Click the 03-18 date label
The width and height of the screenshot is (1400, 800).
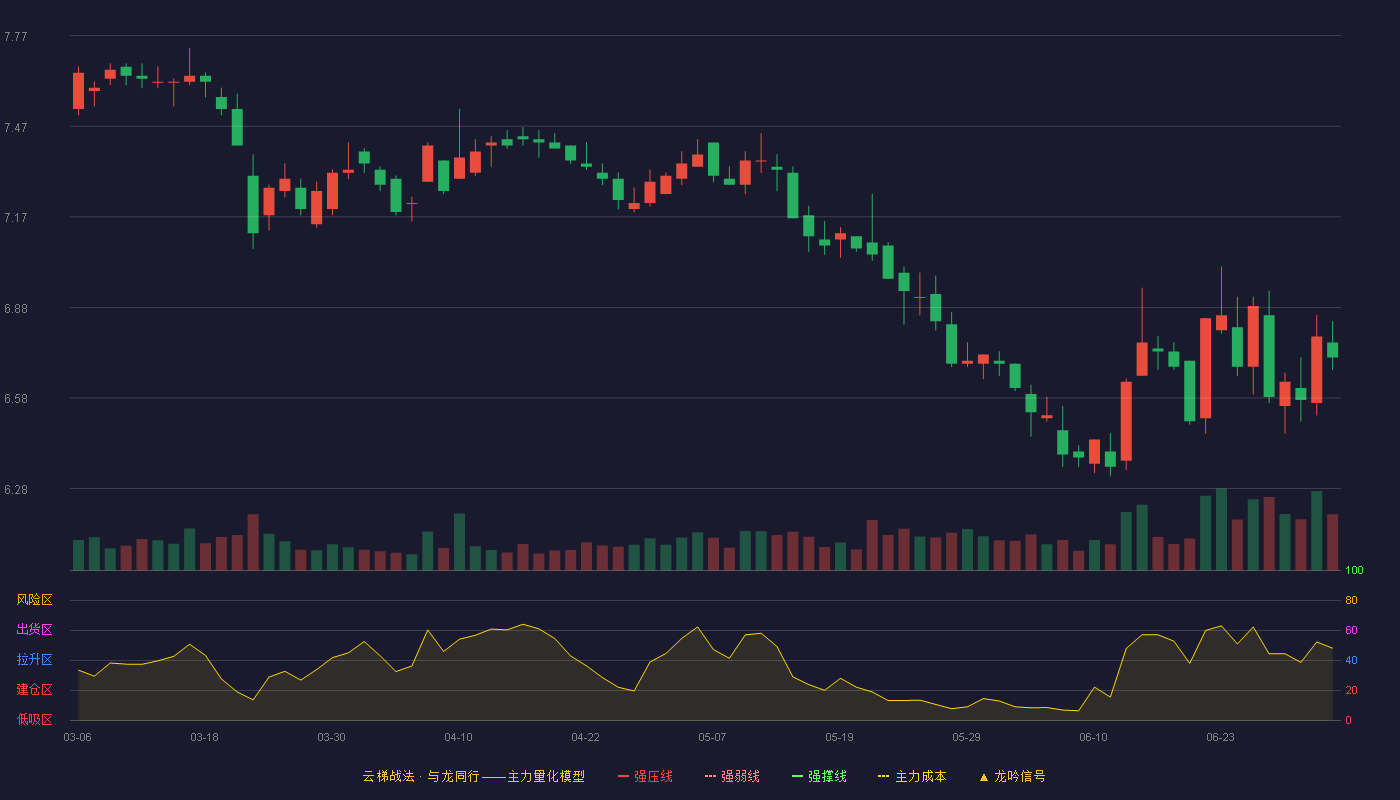click(204, 737)
